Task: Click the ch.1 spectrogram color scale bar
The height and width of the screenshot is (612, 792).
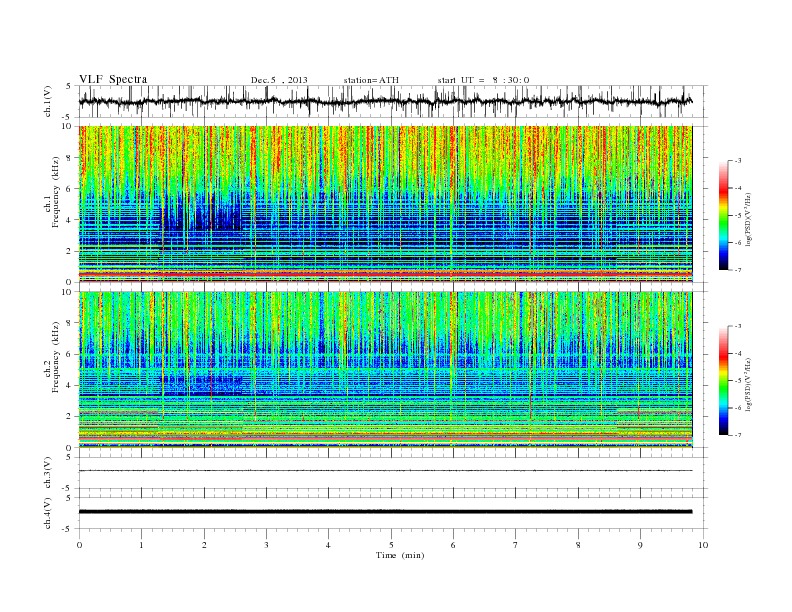Action: [723, 215]
